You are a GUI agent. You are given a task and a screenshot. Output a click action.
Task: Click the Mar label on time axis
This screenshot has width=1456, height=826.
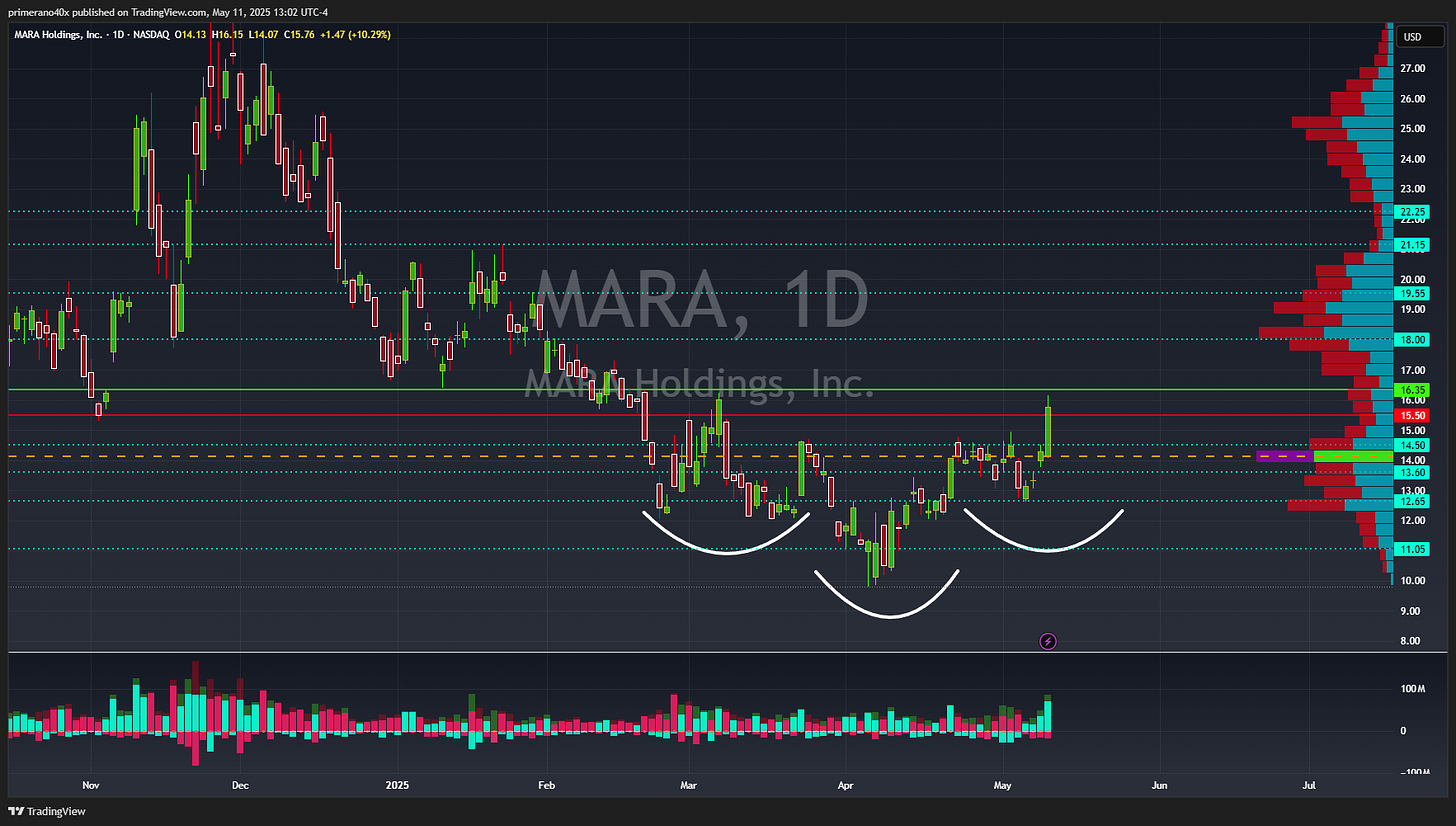[x=689, y=786]
